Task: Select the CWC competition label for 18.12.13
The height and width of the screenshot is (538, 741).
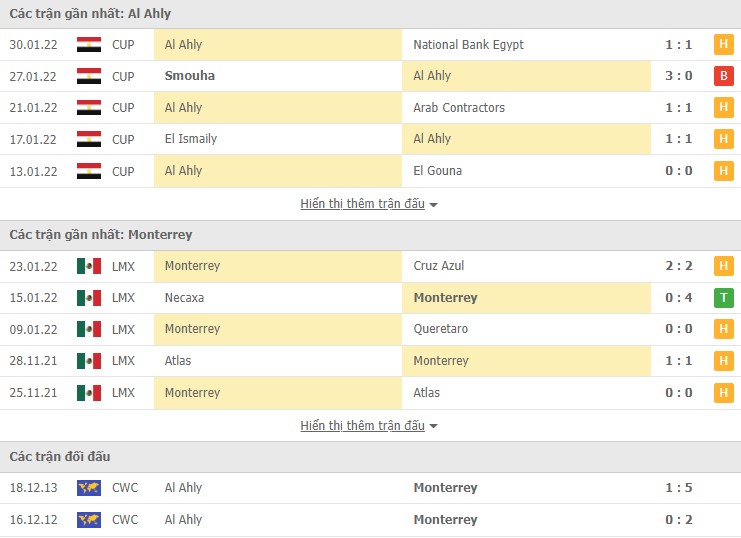Action: pos(125,488)
